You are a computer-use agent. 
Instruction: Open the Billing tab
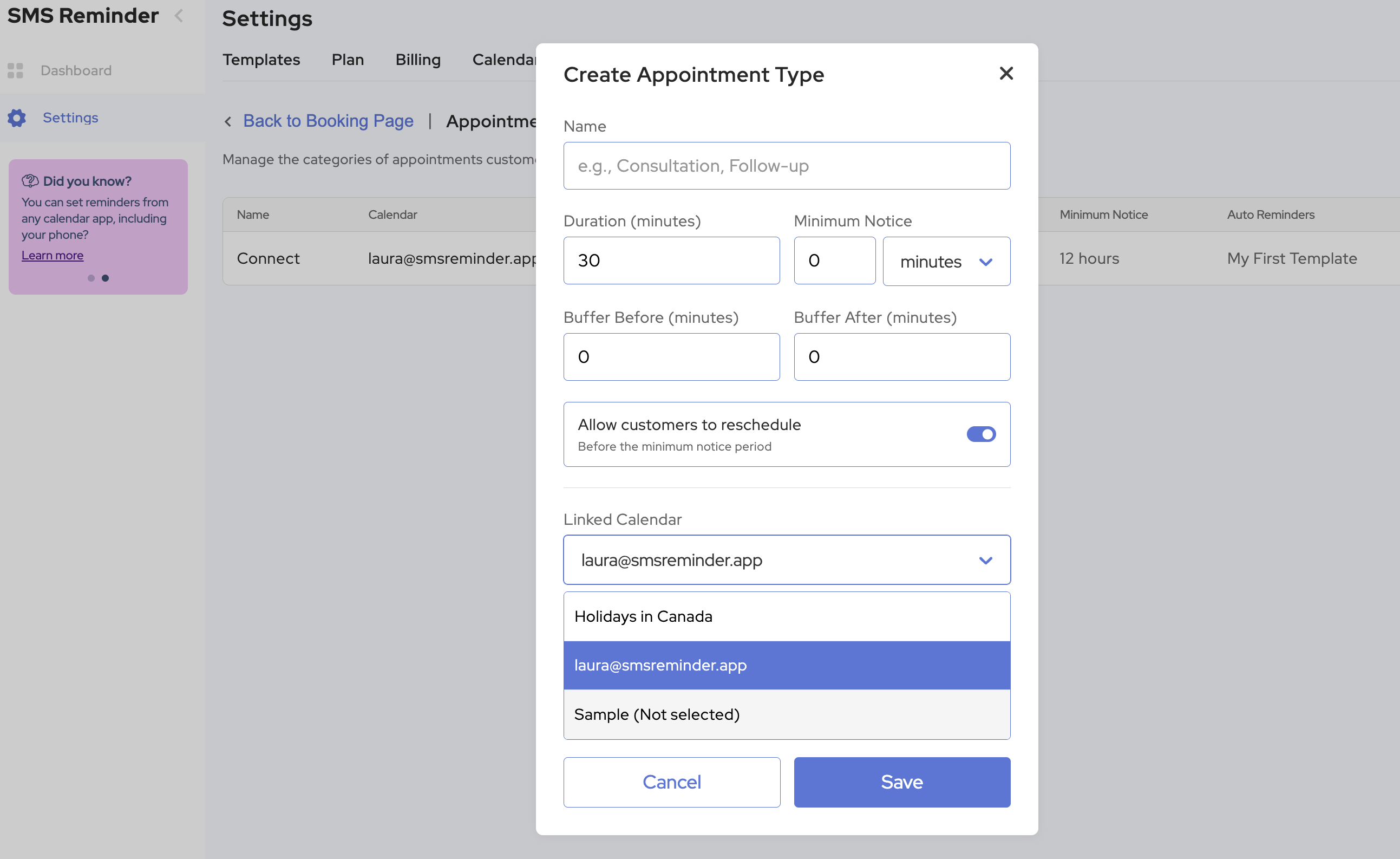[417, 60]
